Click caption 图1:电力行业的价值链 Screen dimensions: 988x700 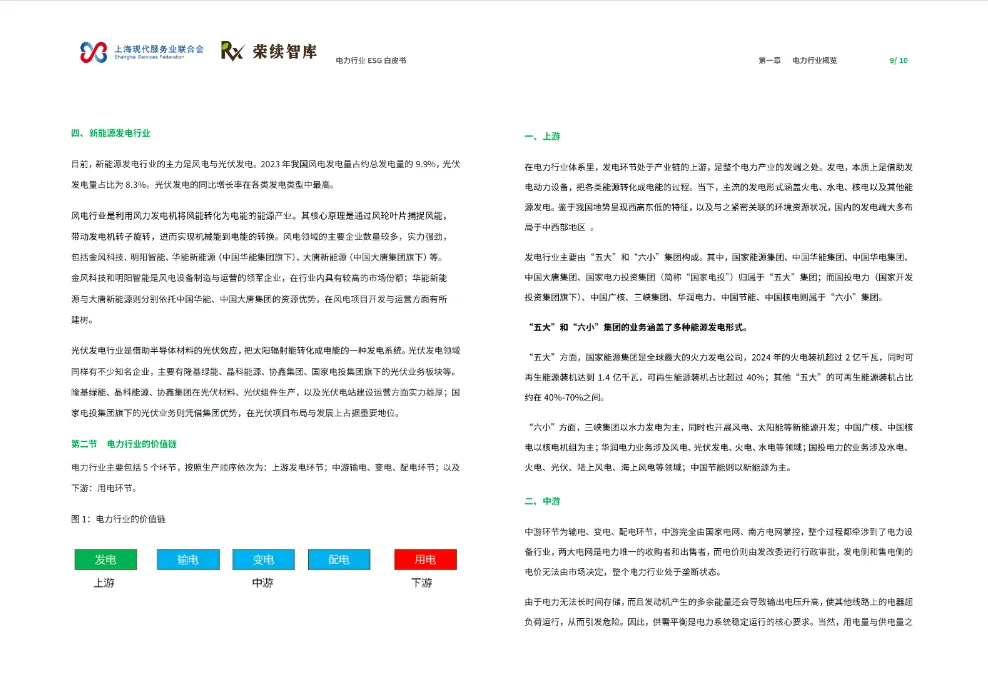click(118, 519)
